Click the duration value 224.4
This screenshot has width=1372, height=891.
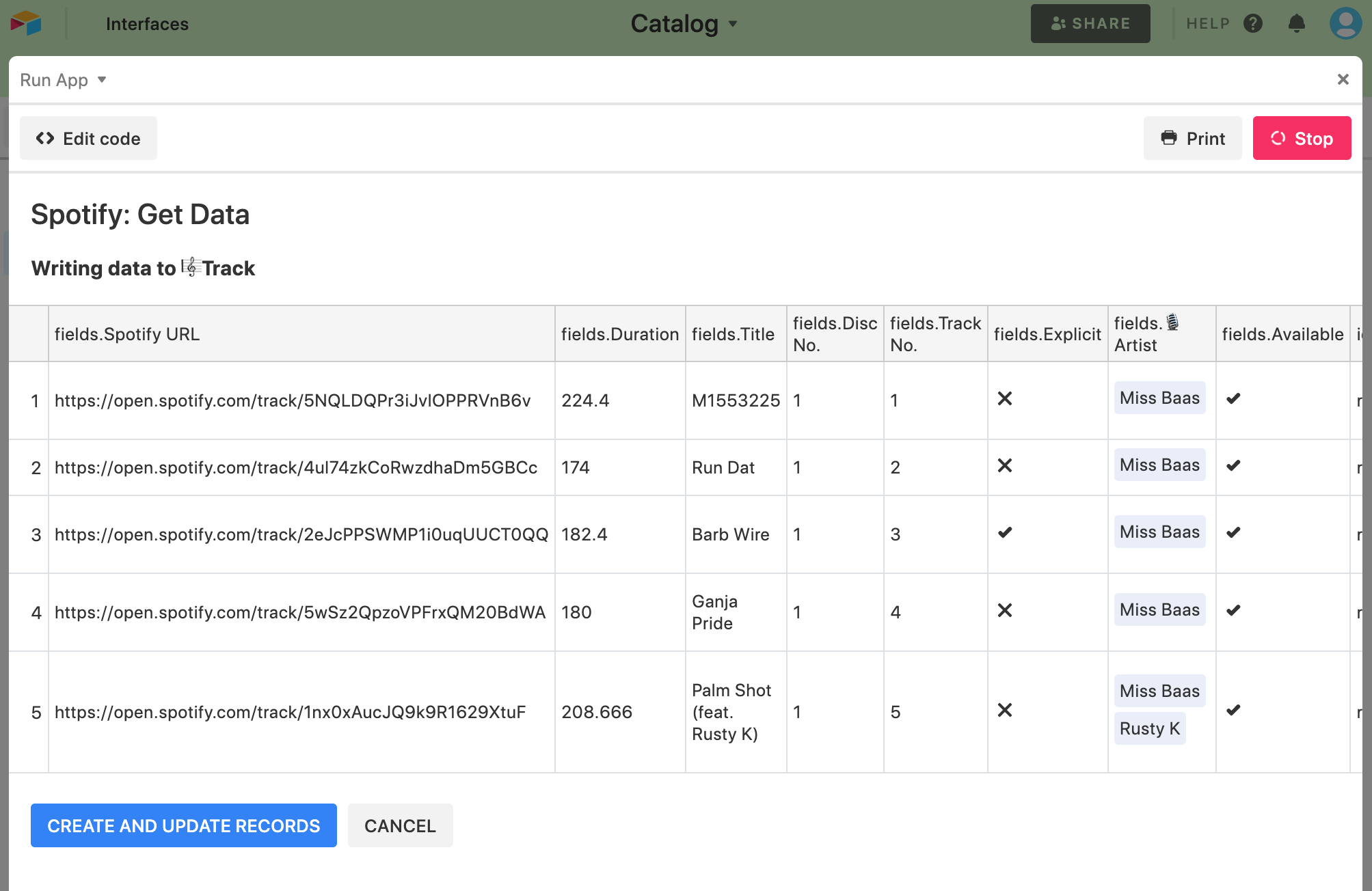click(585, 400)
